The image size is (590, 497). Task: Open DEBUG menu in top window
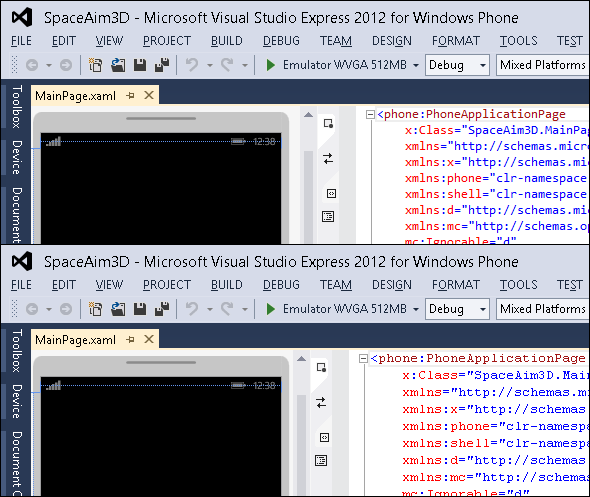[281, 41]
